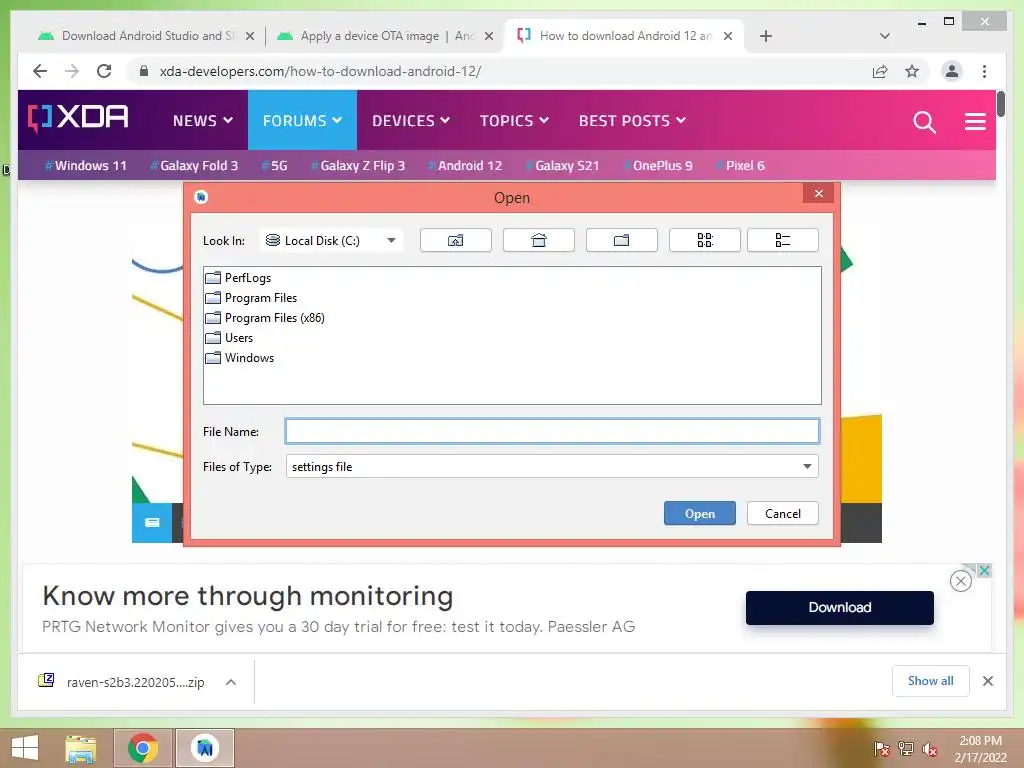Image resolution: width=1024 pixels, height=768 pixels.
Task: Click the File Name input field
Action: tap(552, 431)
